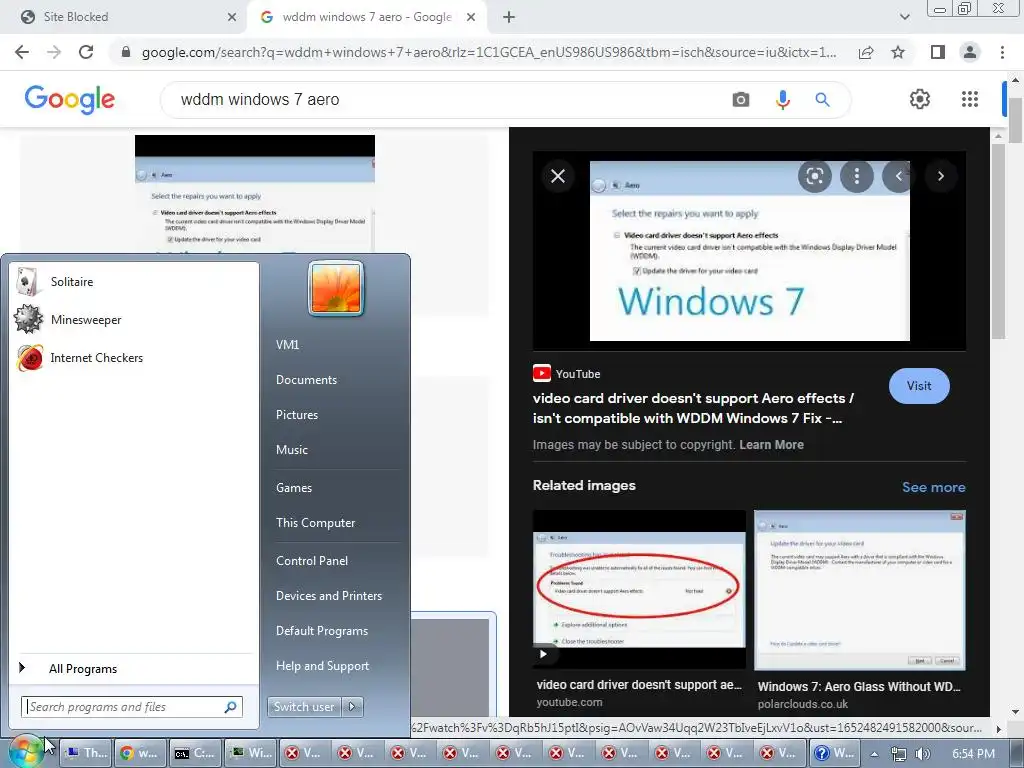The image size is (1024, 768).
Task: Click the Start menu search magnifier icon
Action: point(231,707)
